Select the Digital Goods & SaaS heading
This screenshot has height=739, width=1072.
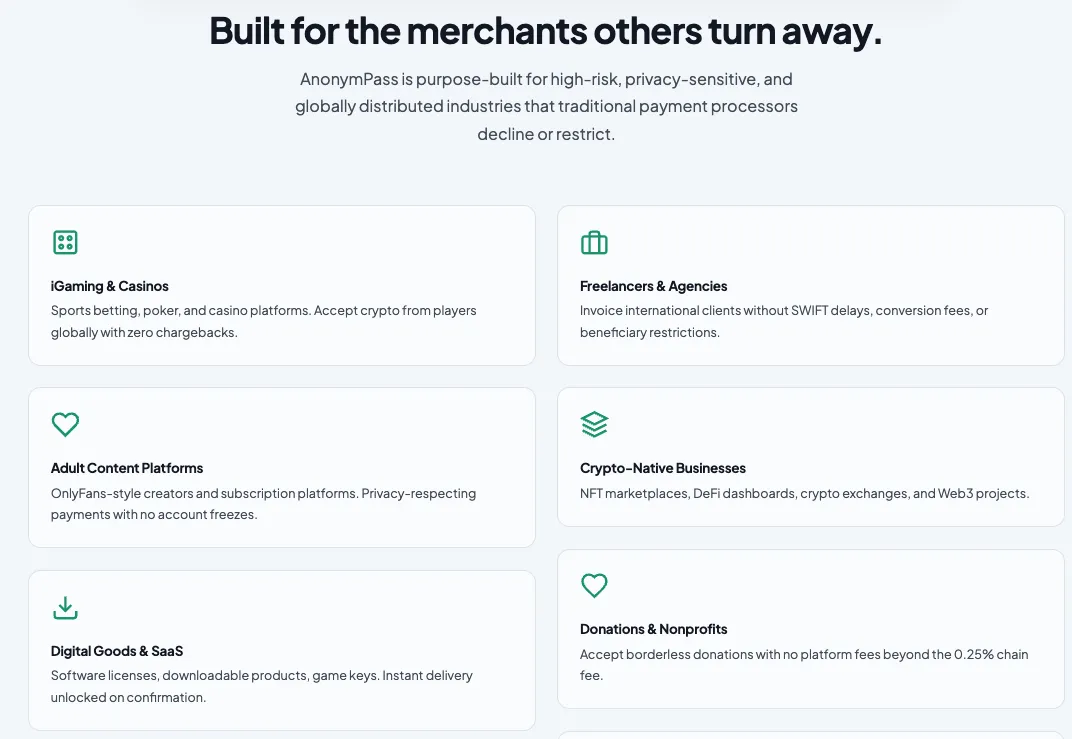[x=117, y=651]
